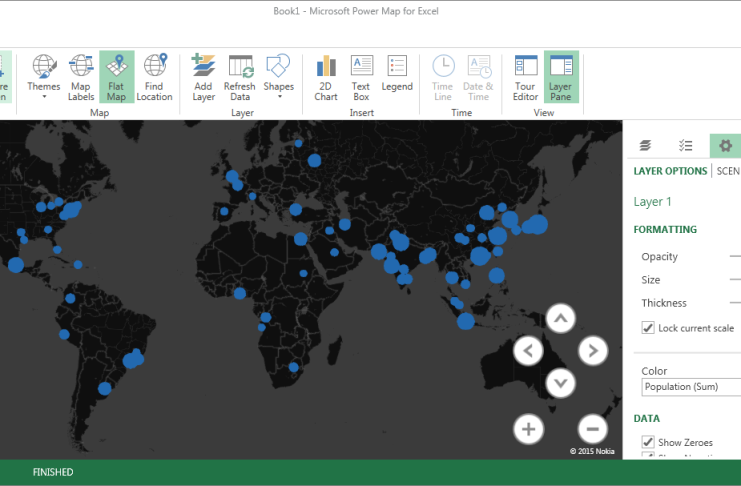Insert a 2D Chart
This screenshot has width=741, height=486.
326,77
